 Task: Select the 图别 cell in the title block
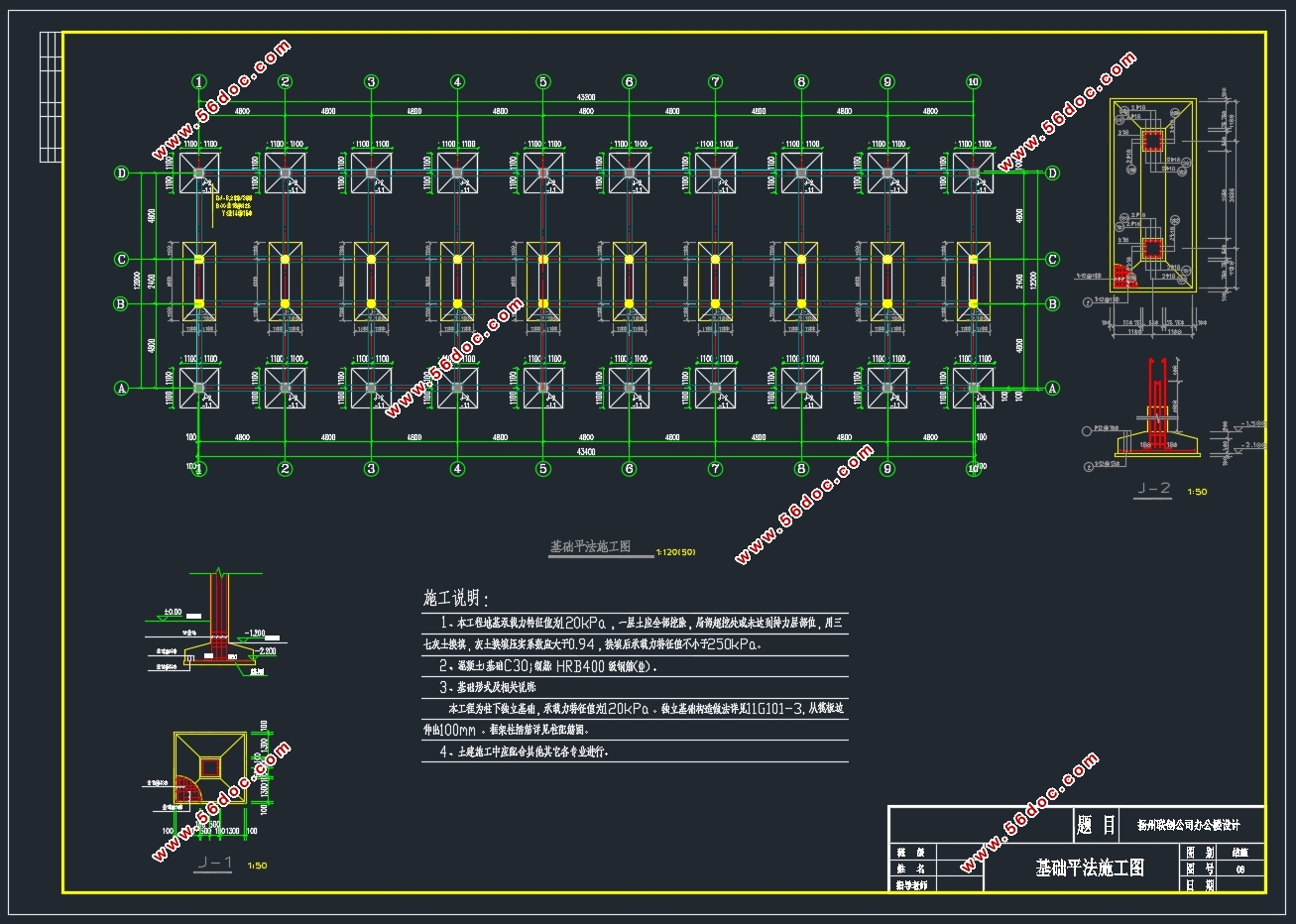click(1200, 853)
